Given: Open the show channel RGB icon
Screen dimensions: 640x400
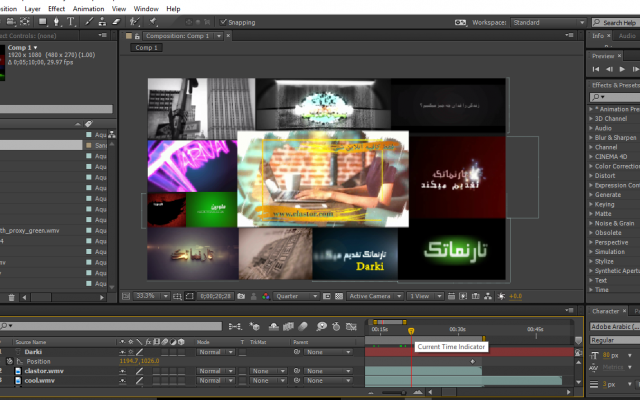Looking at the screenshot, I should (x=266, y=296).
